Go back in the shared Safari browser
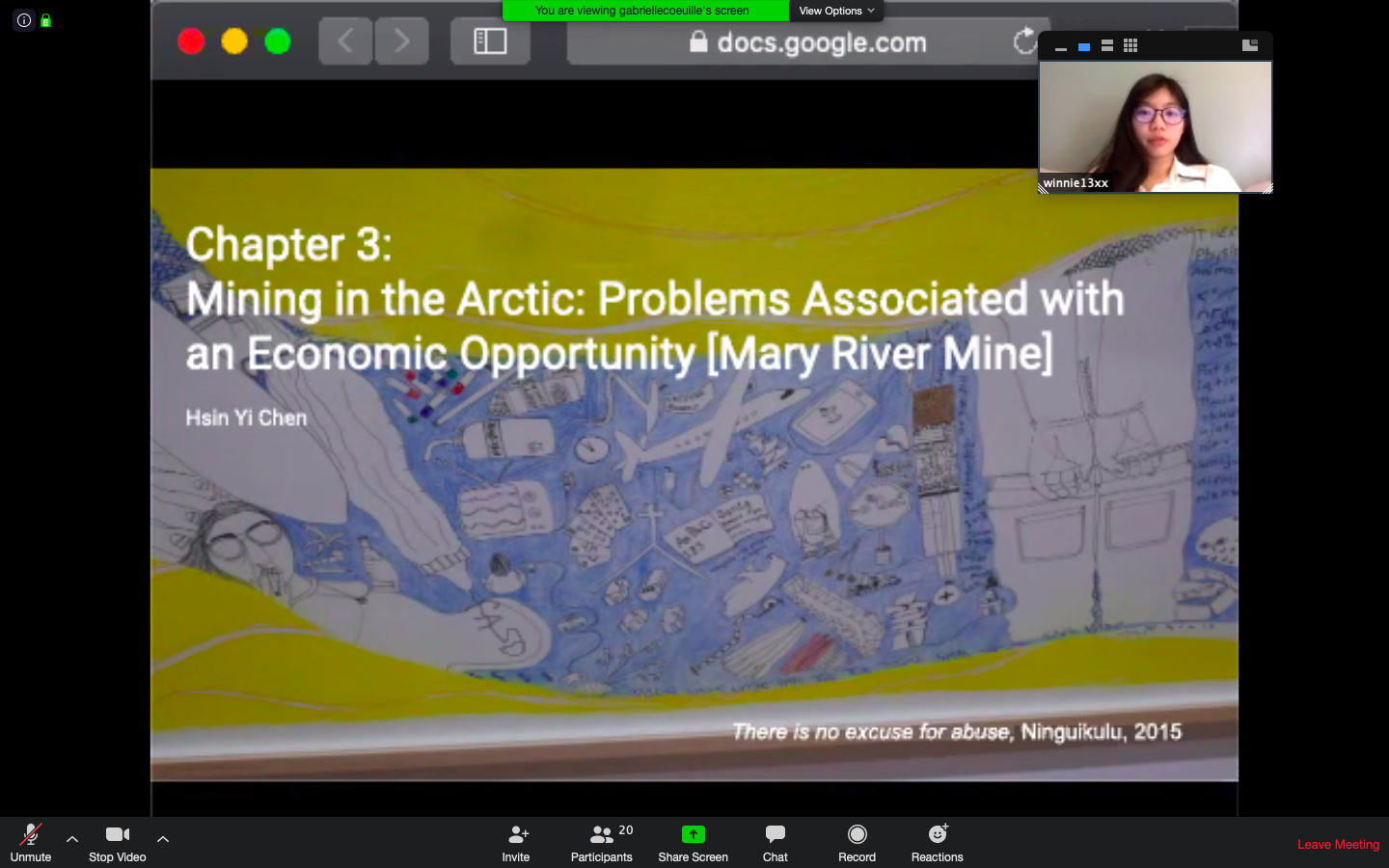Screen dimensions: 1389x868 (345, 41)
